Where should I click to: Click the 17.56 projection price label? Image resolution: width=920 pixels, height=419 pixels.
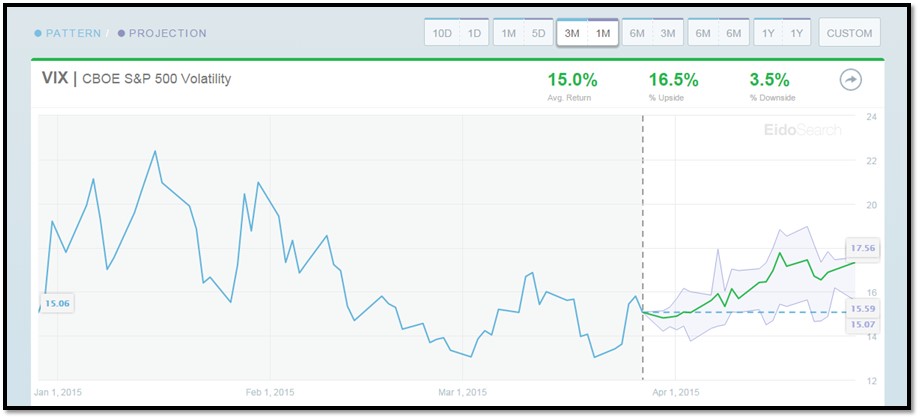coord(862,248)
